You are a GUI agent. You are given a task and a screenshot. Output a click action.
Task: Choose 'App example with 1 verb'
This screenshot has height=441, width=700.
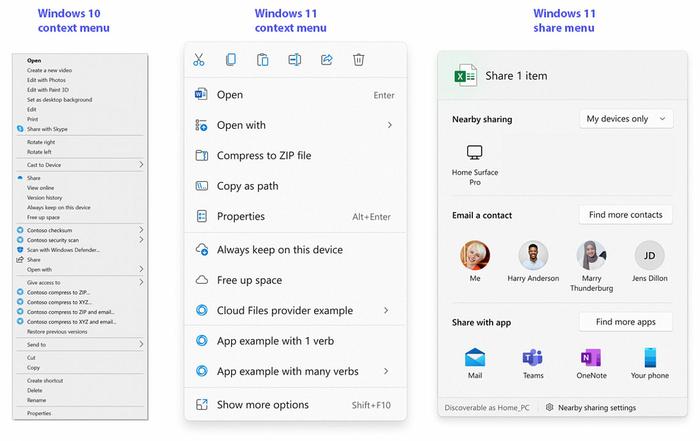tap(295, 341)
